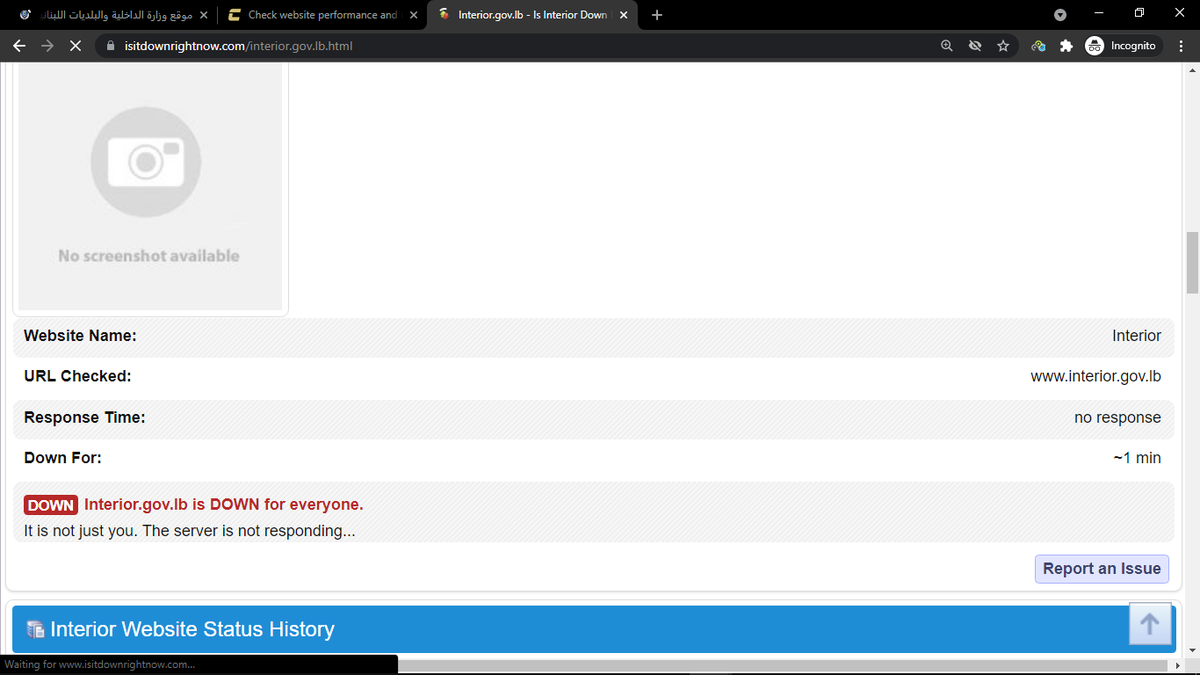Minimize the Chrome window
The width and height of the screenshot is (1200, 675).
1099,14
